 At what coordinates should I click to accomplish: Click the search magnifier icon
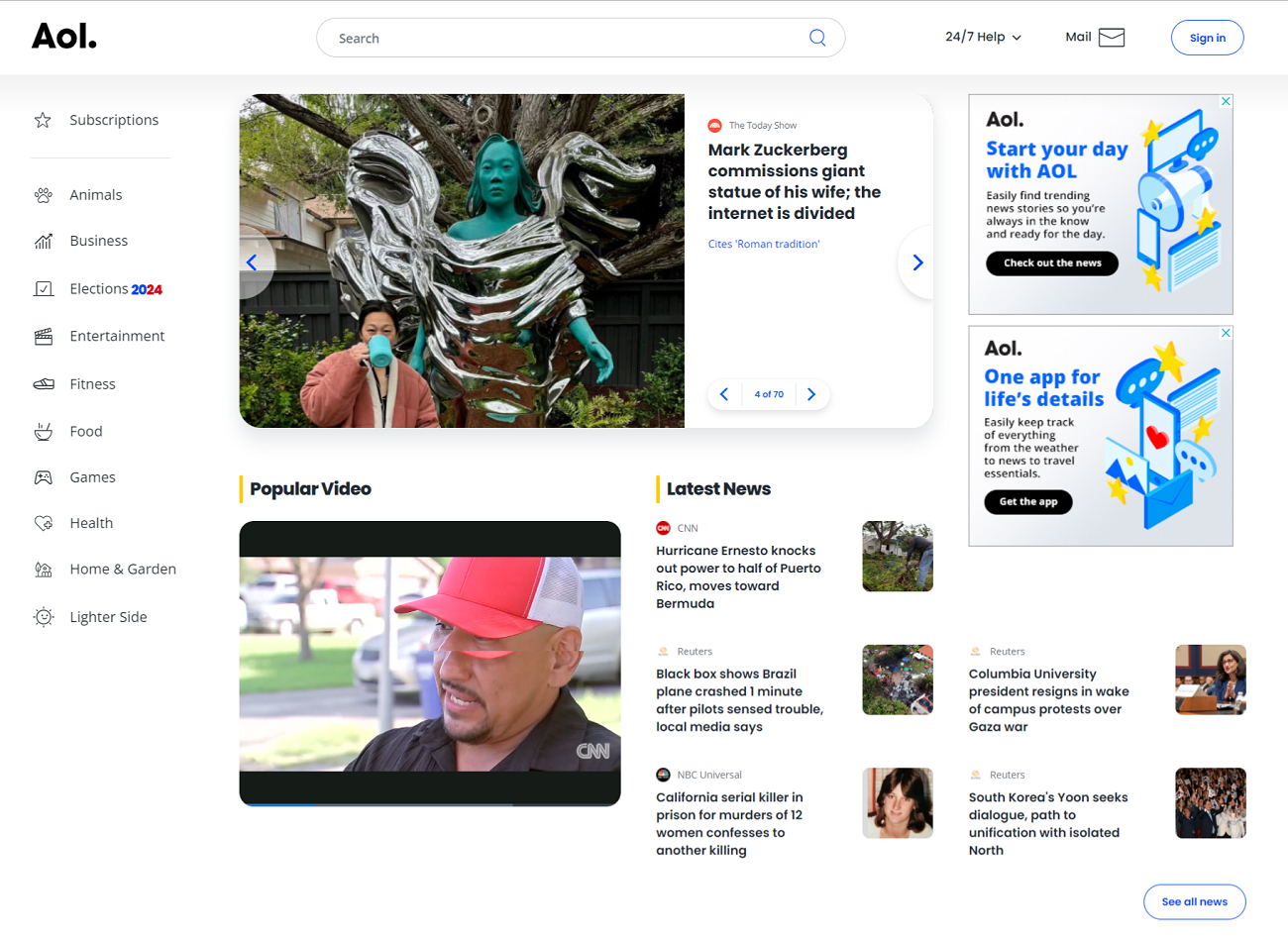(817, 38)
